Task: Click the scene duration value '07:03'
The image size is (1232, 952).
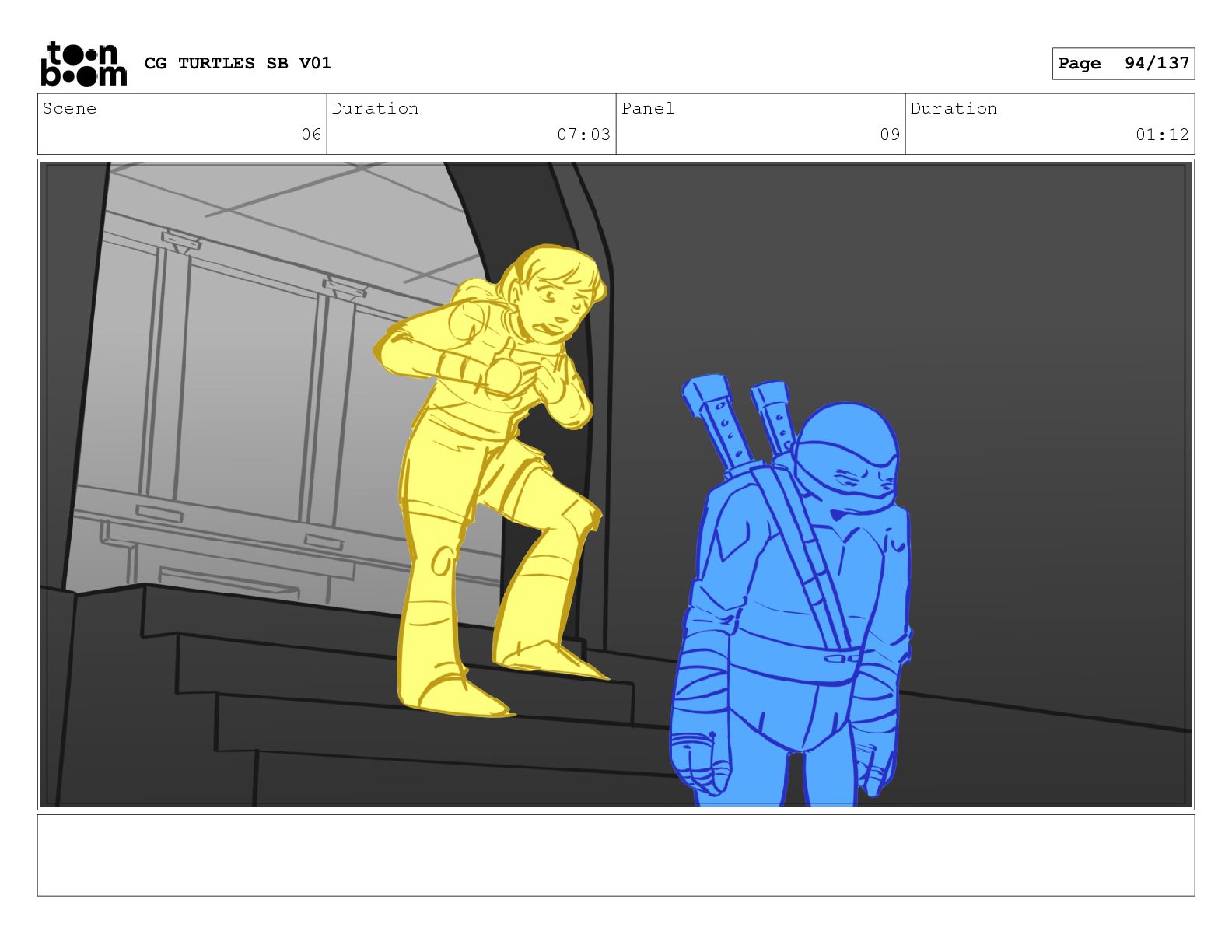Action: [583, 135]
